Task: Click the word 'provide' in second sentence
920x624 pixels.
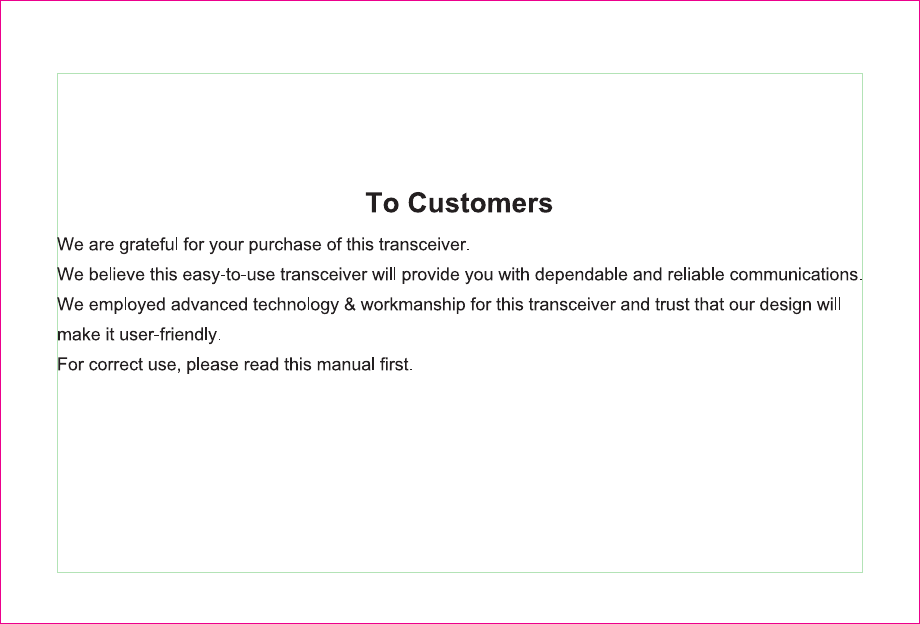Action: click(x=431, y=274)
